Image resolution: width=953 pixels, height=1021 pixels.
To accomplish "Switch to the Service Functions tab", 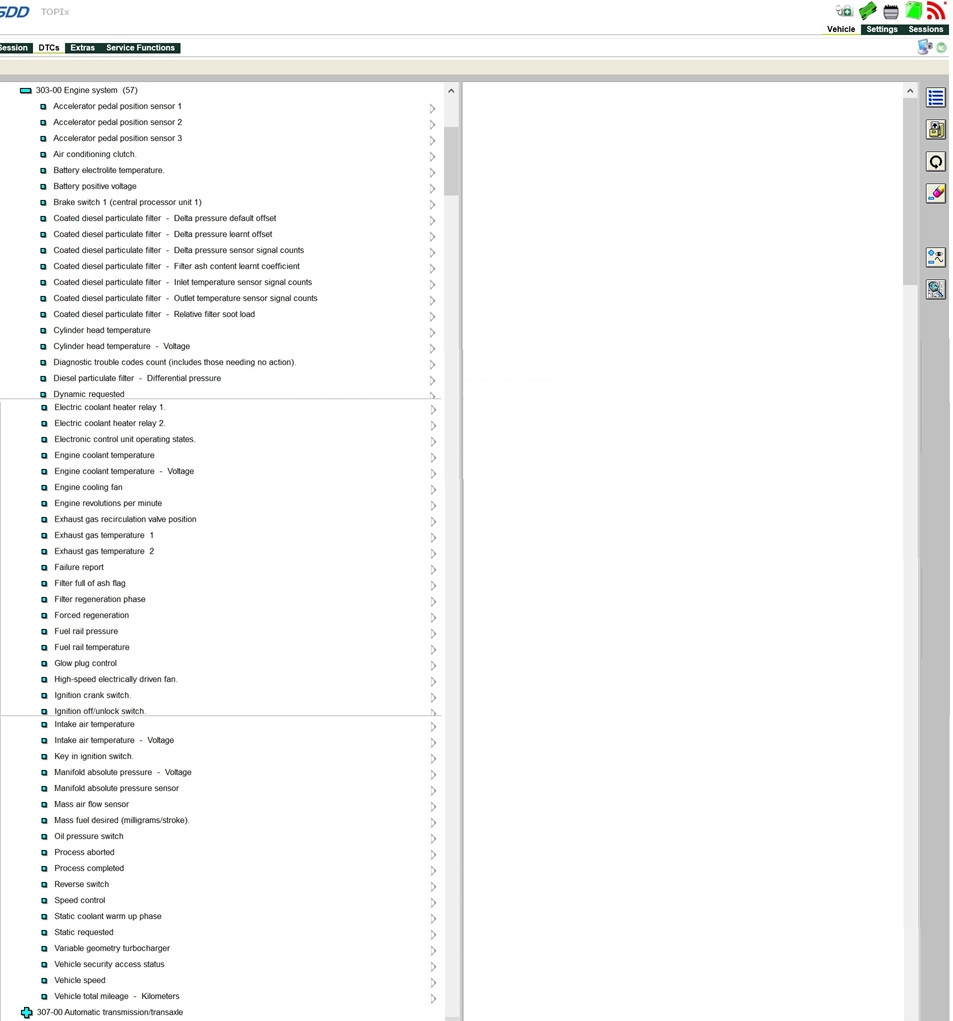I will click(x=140, y=48).
